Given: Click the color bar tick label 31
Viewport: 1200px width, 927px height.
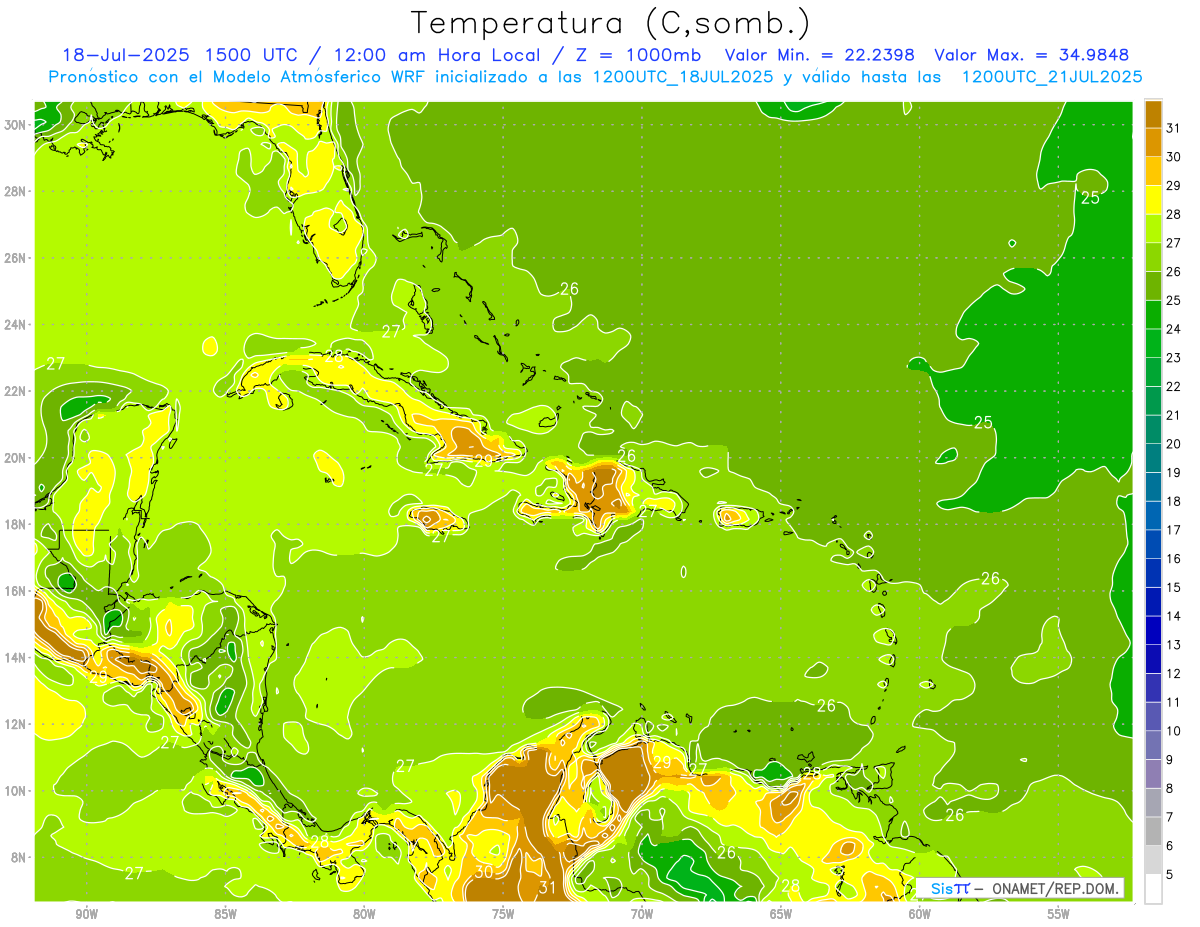Looking at the screenshot, I should (x=1174, y=128).
